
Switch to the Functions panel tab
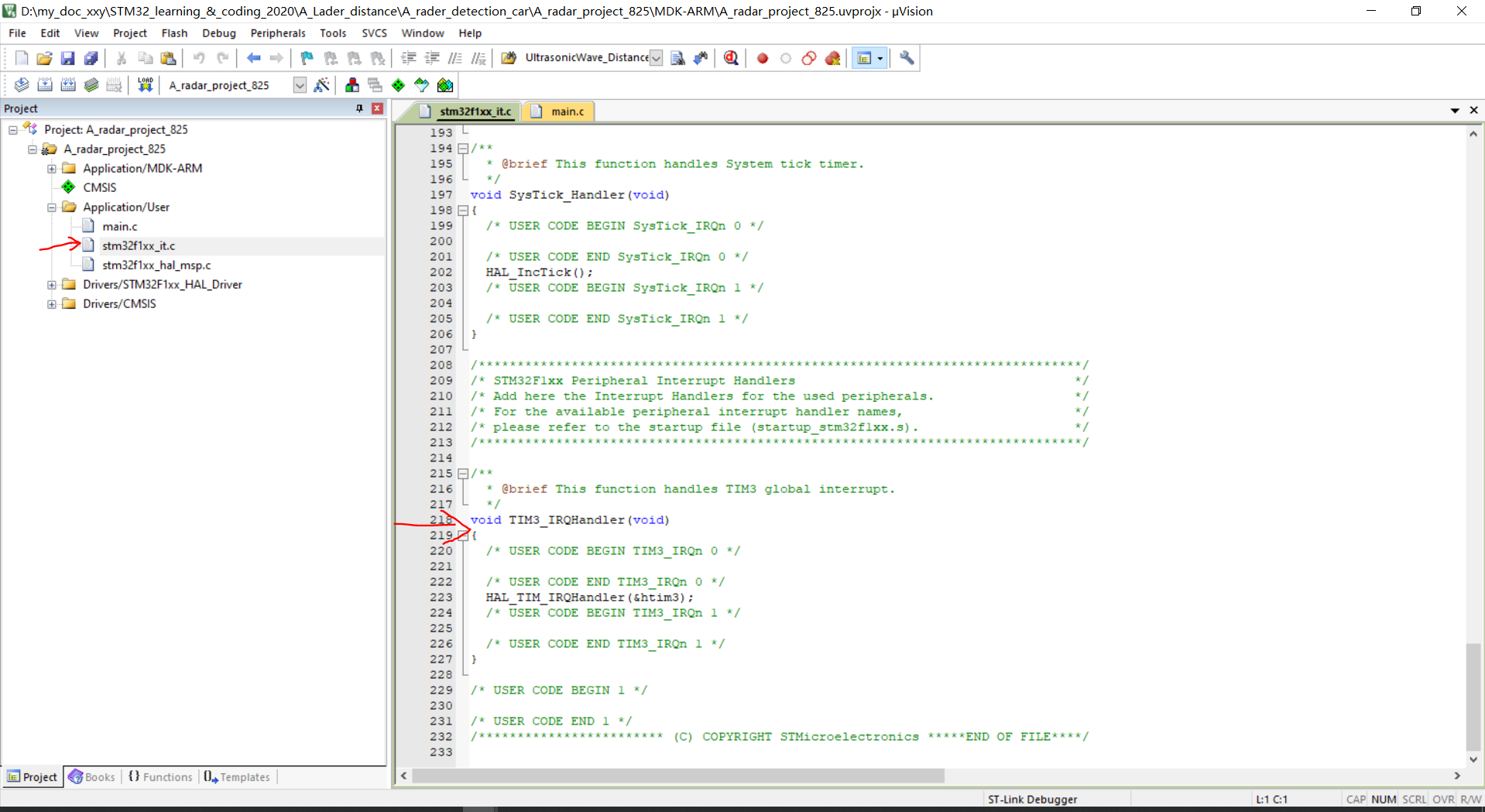pyautogui.click(x=160, y=777)
